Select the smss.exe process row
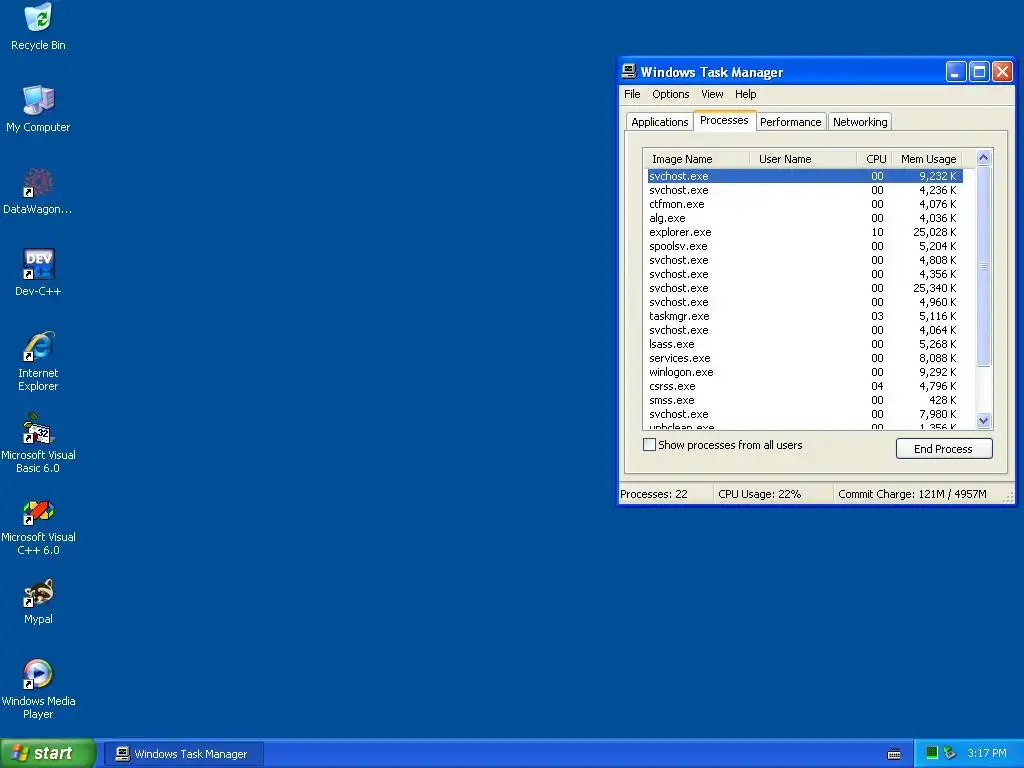 coord(805,400)
